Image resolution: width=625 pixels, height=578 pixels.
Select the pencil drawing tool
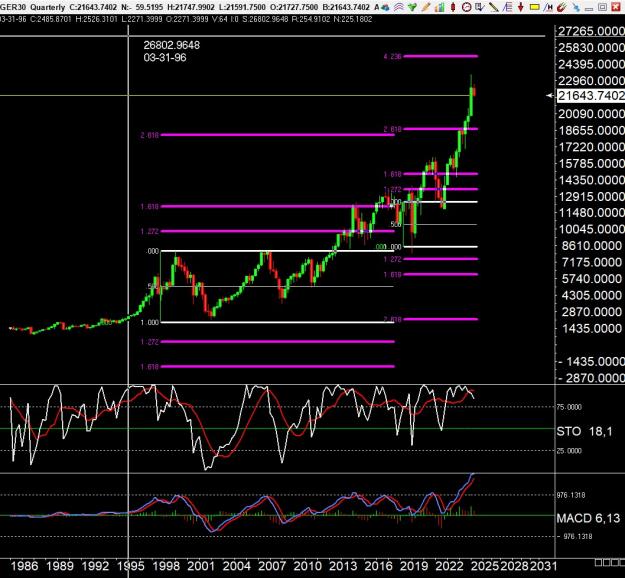click(x=426, y=7)
